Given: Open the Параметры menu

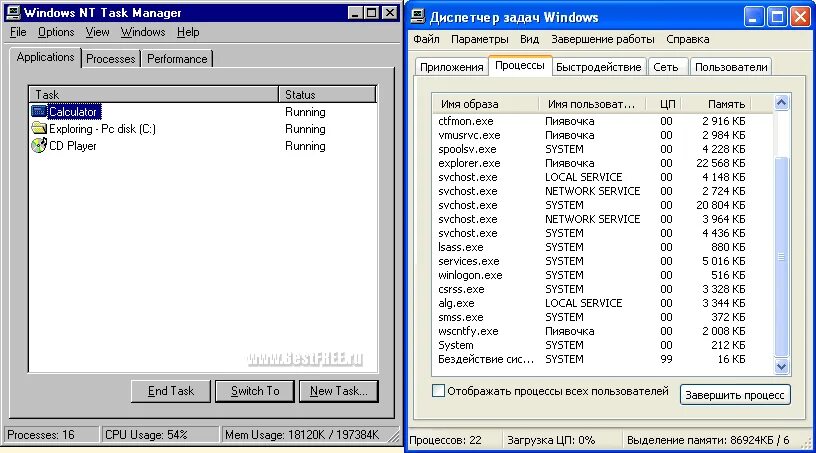Looking at the screenshot, I should click(479, 40).
